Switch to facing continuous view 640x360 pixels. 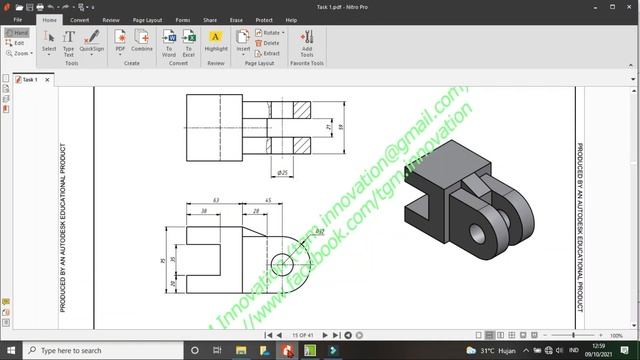(x=512, y=335)
